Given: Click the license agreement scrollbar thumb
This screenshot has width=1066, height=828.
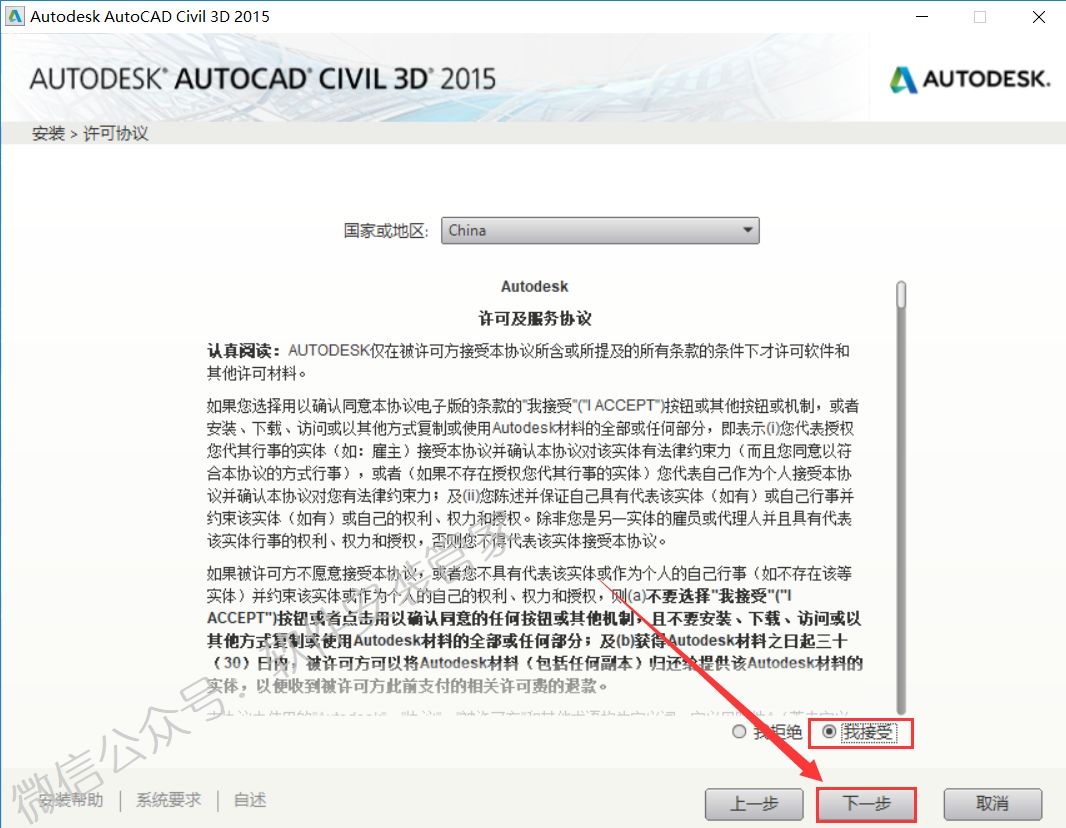Looking at the screenshot, I should coord(901,294).
